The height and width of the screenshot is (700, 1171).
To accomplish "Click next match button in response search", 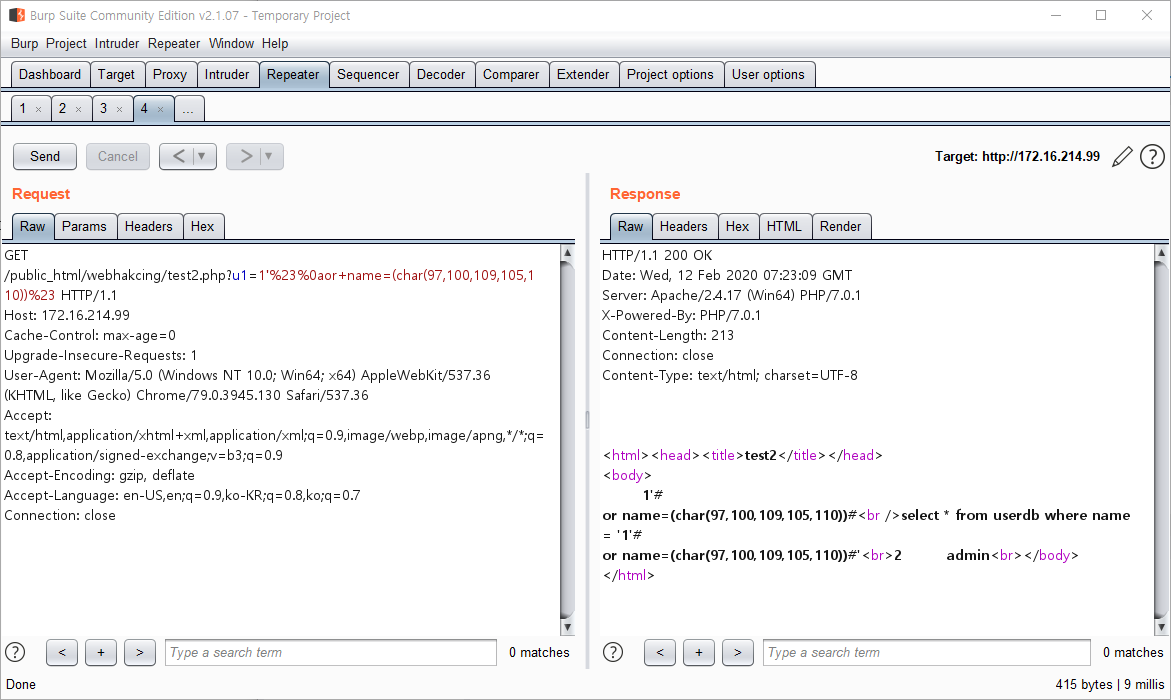I will [x=738, y=652].
